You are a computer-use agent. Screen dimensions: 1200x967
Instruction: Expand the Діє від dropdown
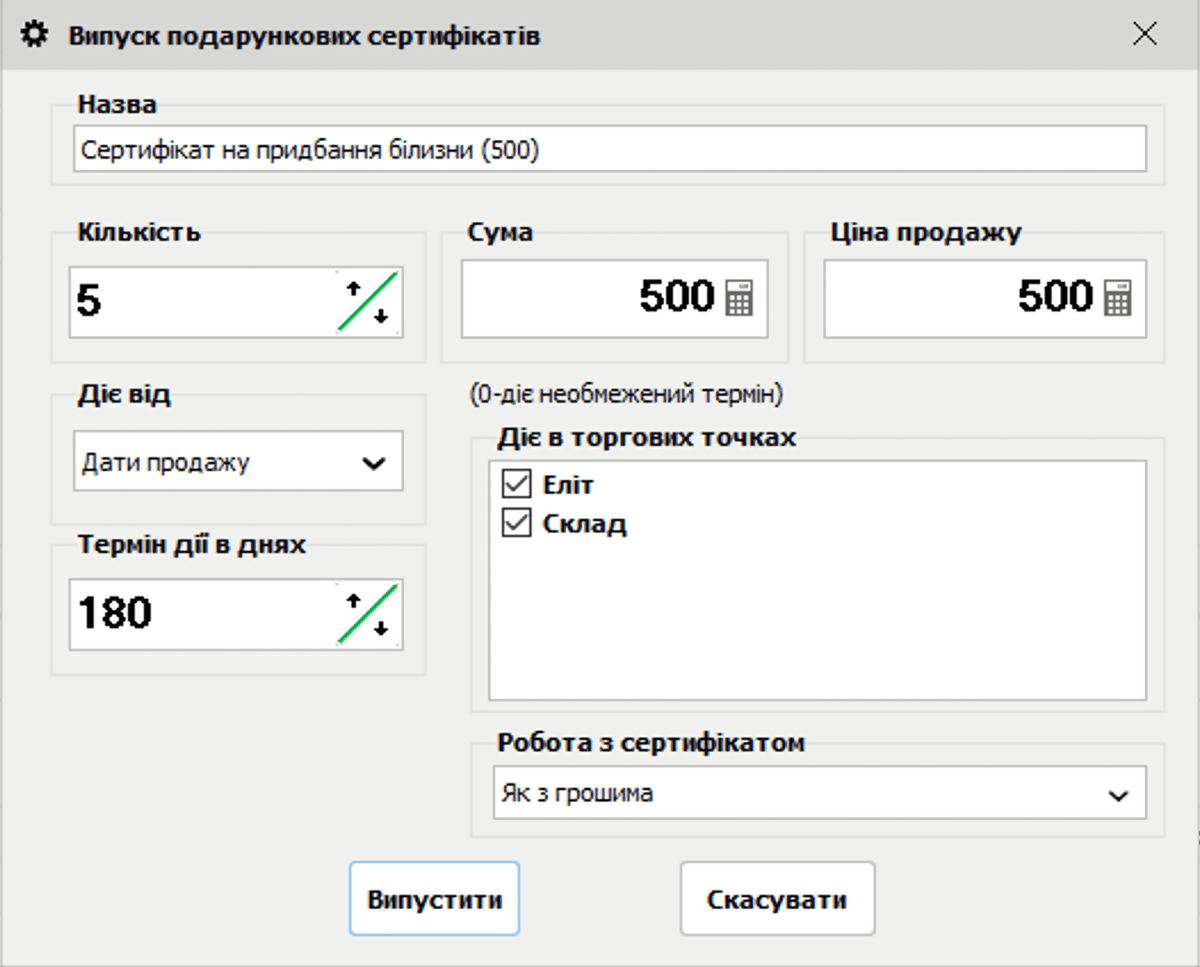click(373, 463)
